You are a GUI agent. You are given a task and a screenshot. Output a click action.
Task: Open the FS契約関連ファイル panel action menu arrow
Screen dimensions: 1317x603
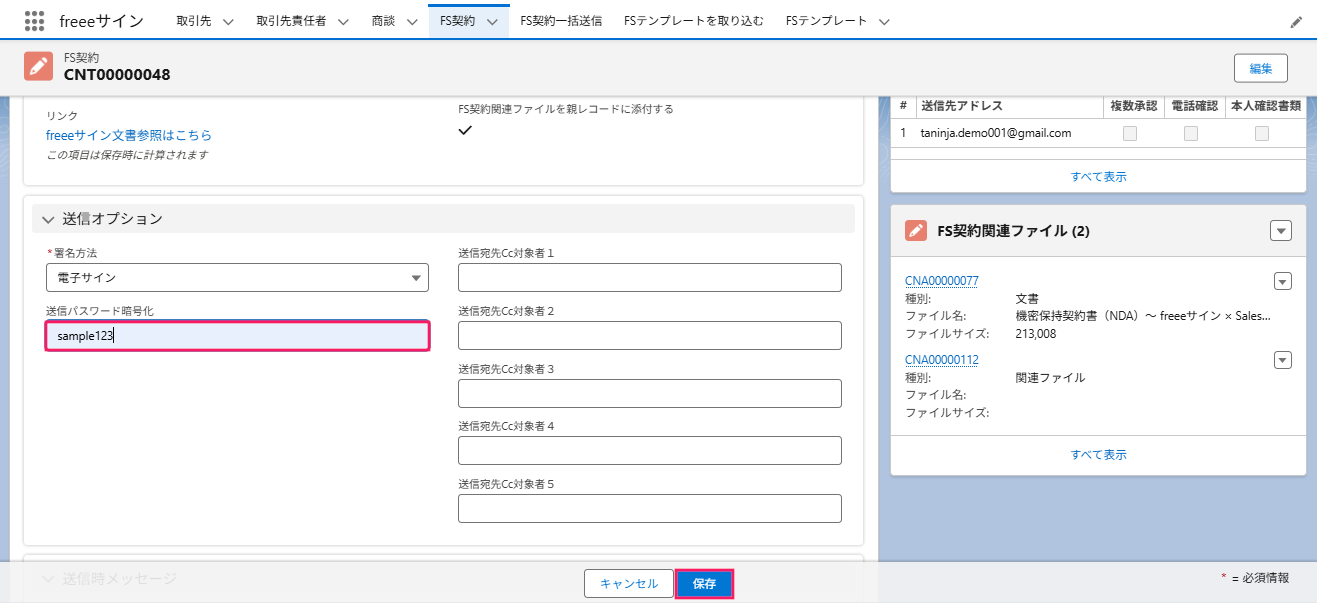[x=1280, y=231]
